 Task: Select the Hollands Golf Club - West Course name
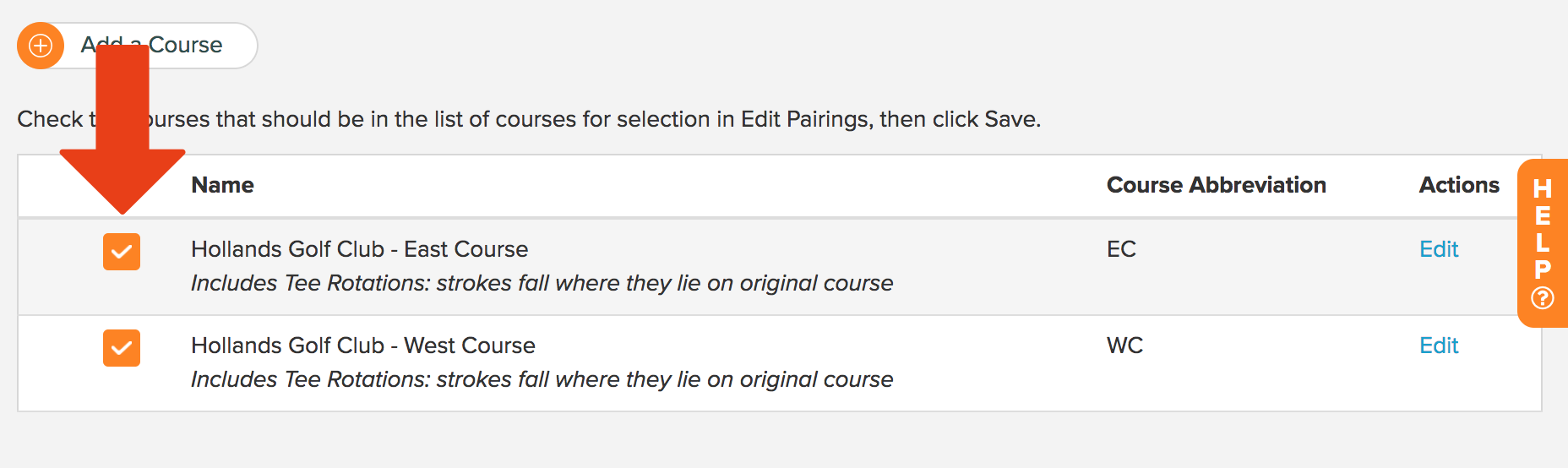click(363, 346)
